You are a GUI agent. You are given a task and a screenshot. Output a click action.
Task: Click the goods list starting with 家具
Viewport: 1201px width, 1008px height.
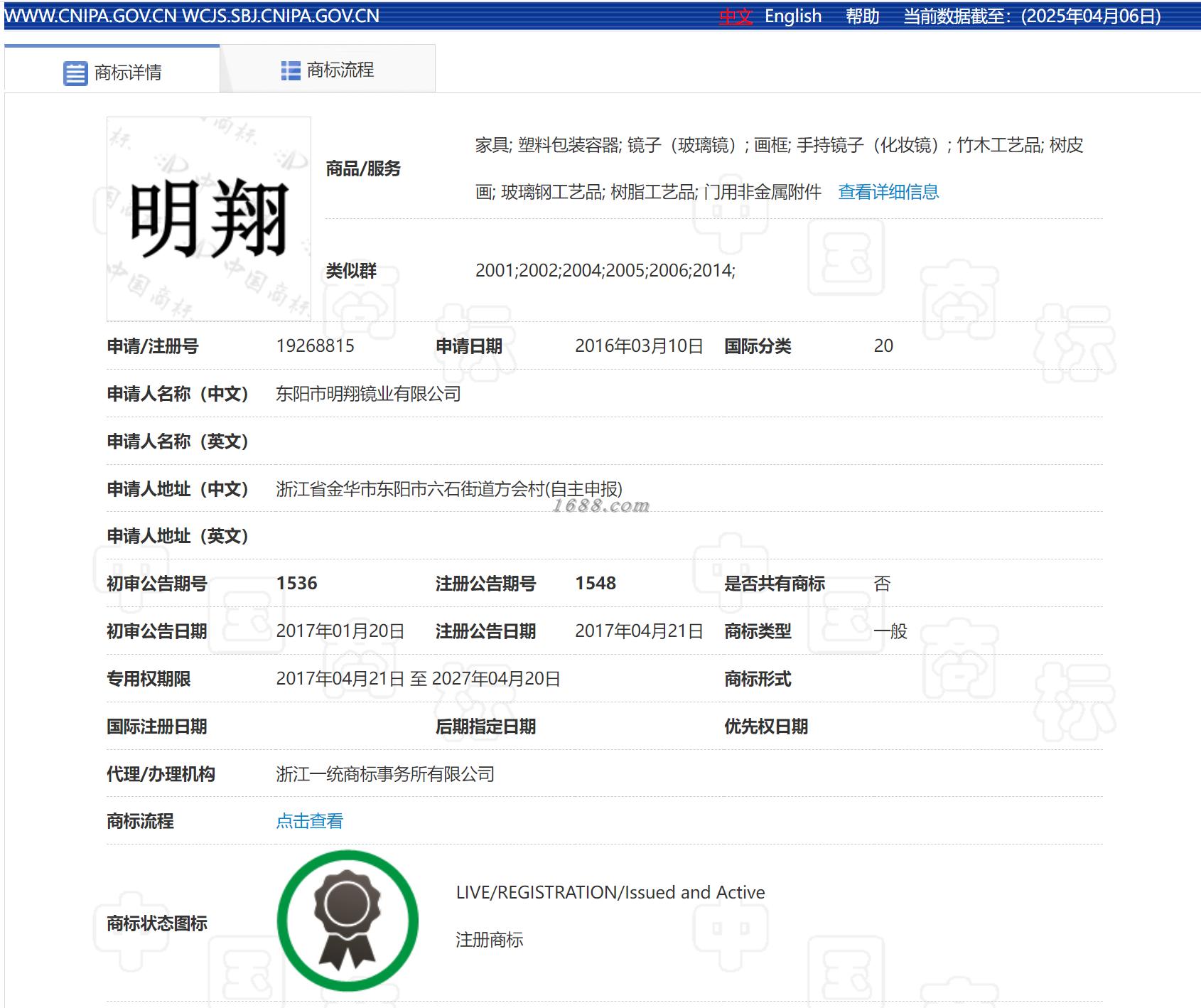pos(780,168)
